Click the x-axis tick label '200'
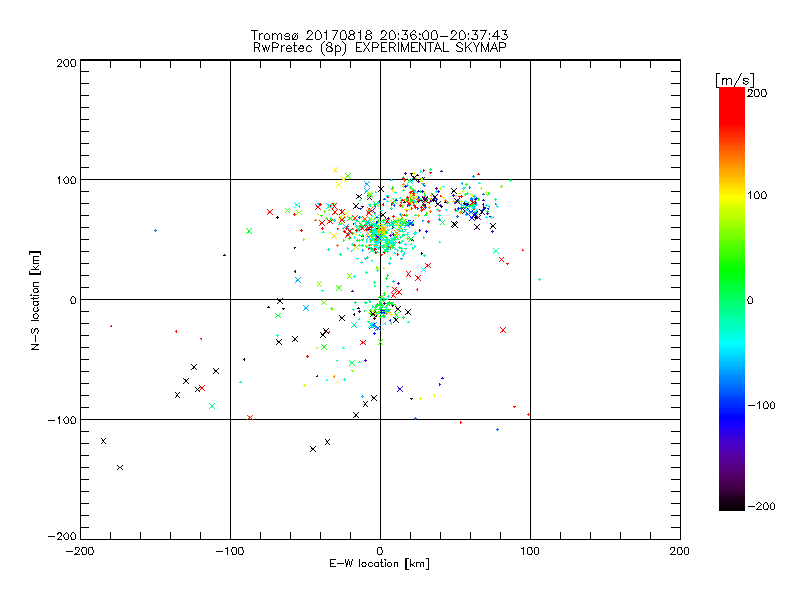Viewport: 800px width, 600px height. coord(680,551)
